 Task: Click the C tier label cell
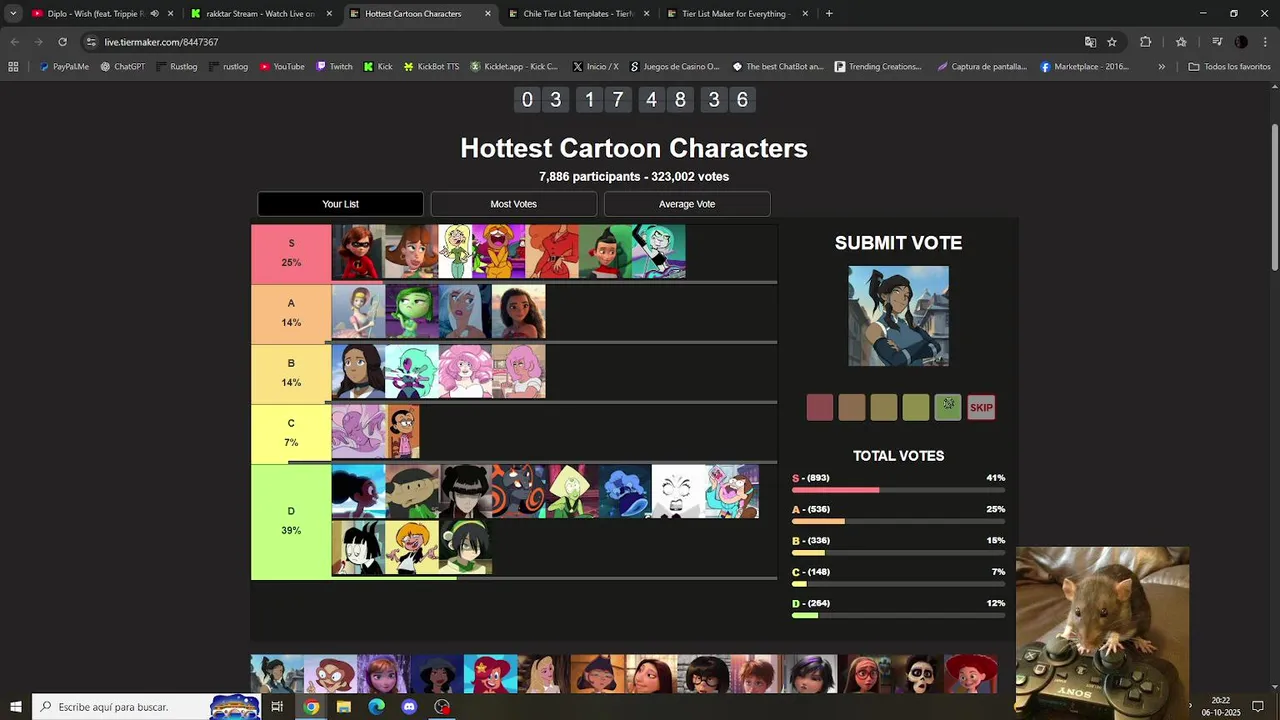(291, 434)
